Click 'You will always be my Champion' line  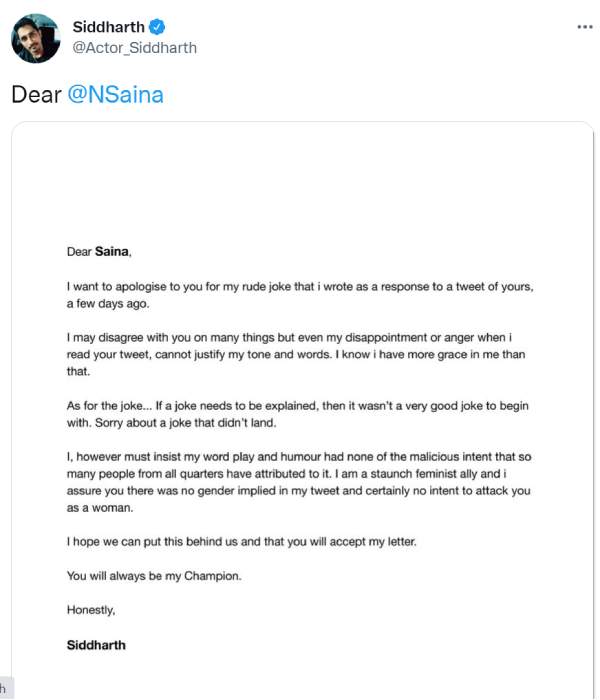click(153, 576)
